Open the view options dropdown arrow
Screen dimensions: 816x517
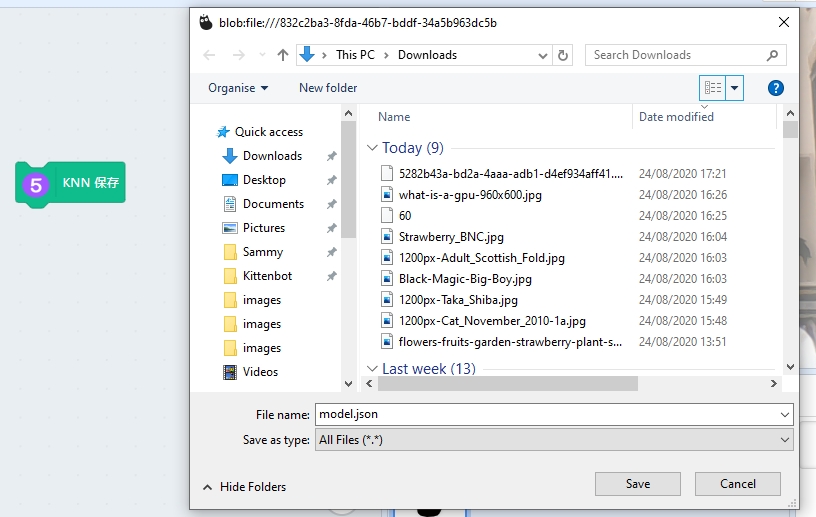(x=736, y=88)
